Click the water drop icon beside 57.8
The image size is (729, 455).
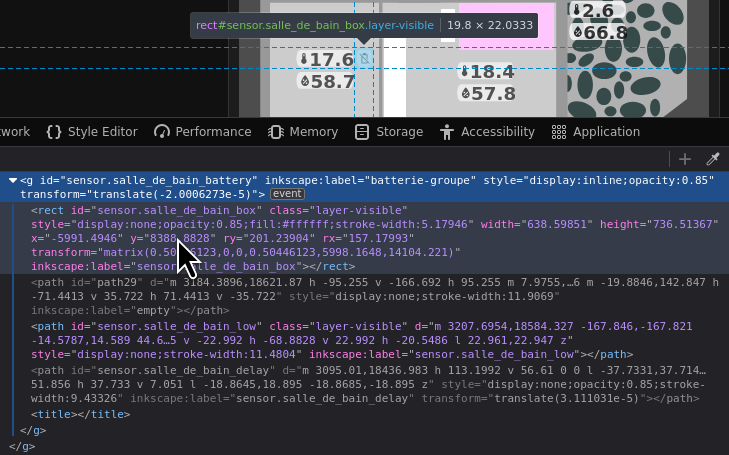pos(466,93)
